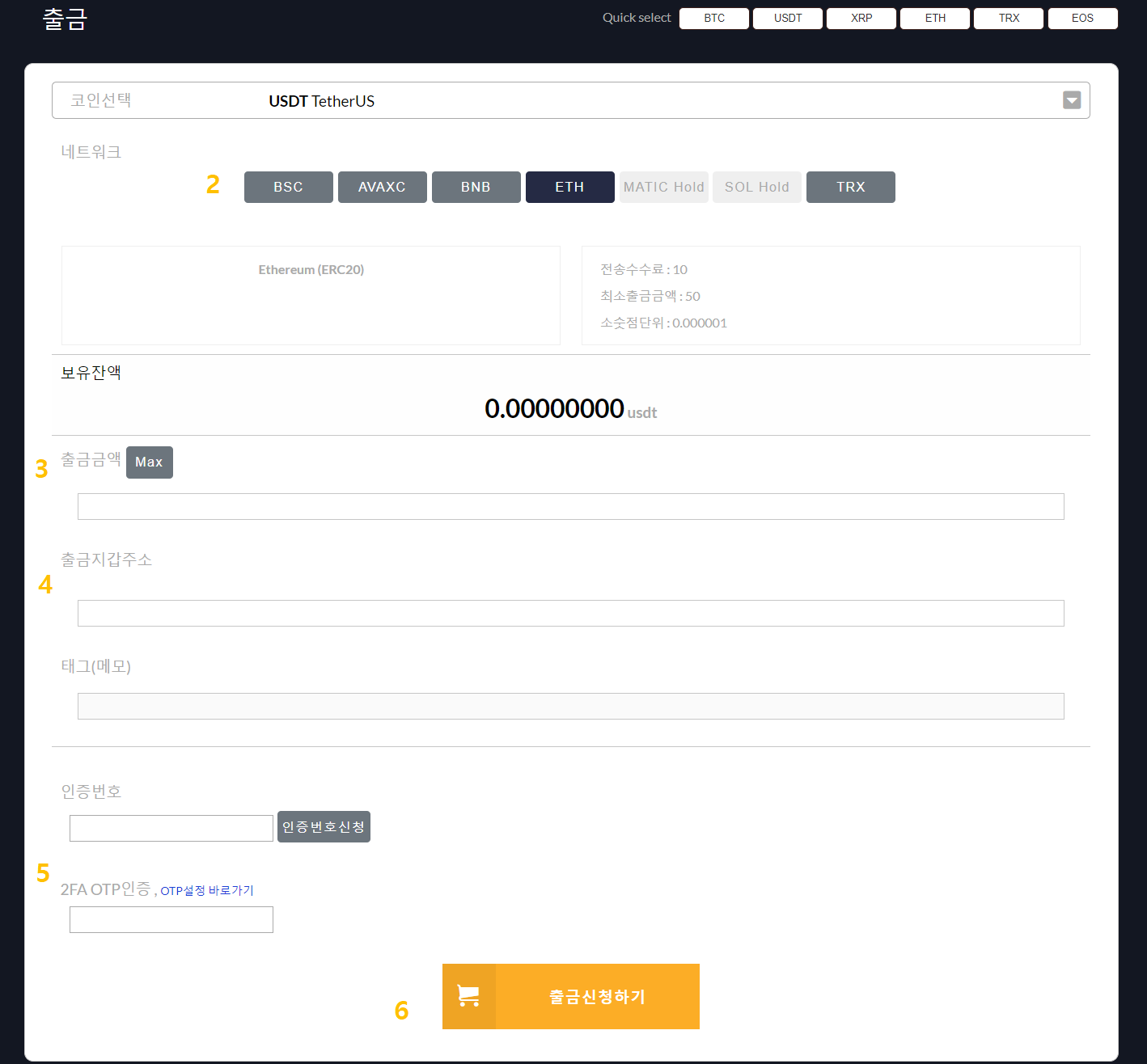Click the MATIC Hold network button

pos(663,187)
